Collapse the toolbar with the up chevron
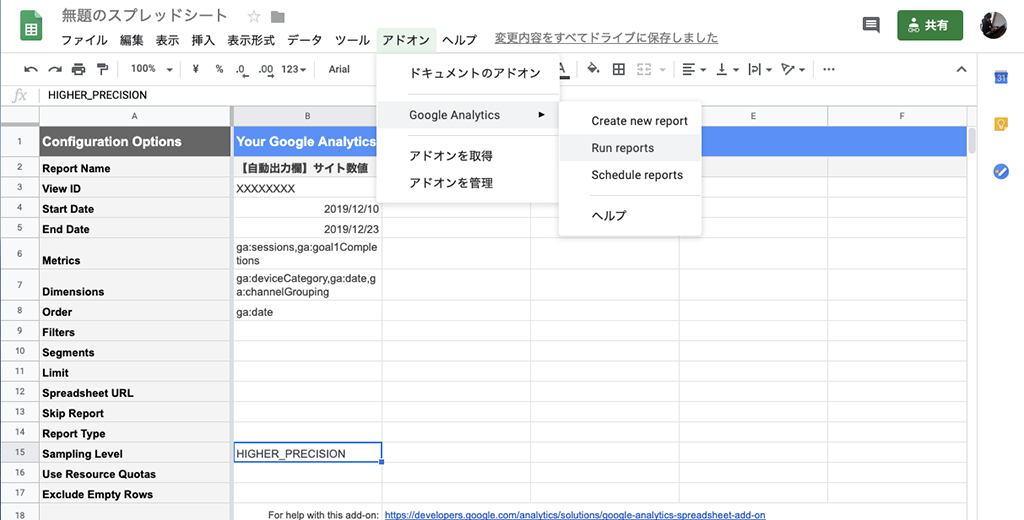The image size is (1024, 520). coord(962,69)
